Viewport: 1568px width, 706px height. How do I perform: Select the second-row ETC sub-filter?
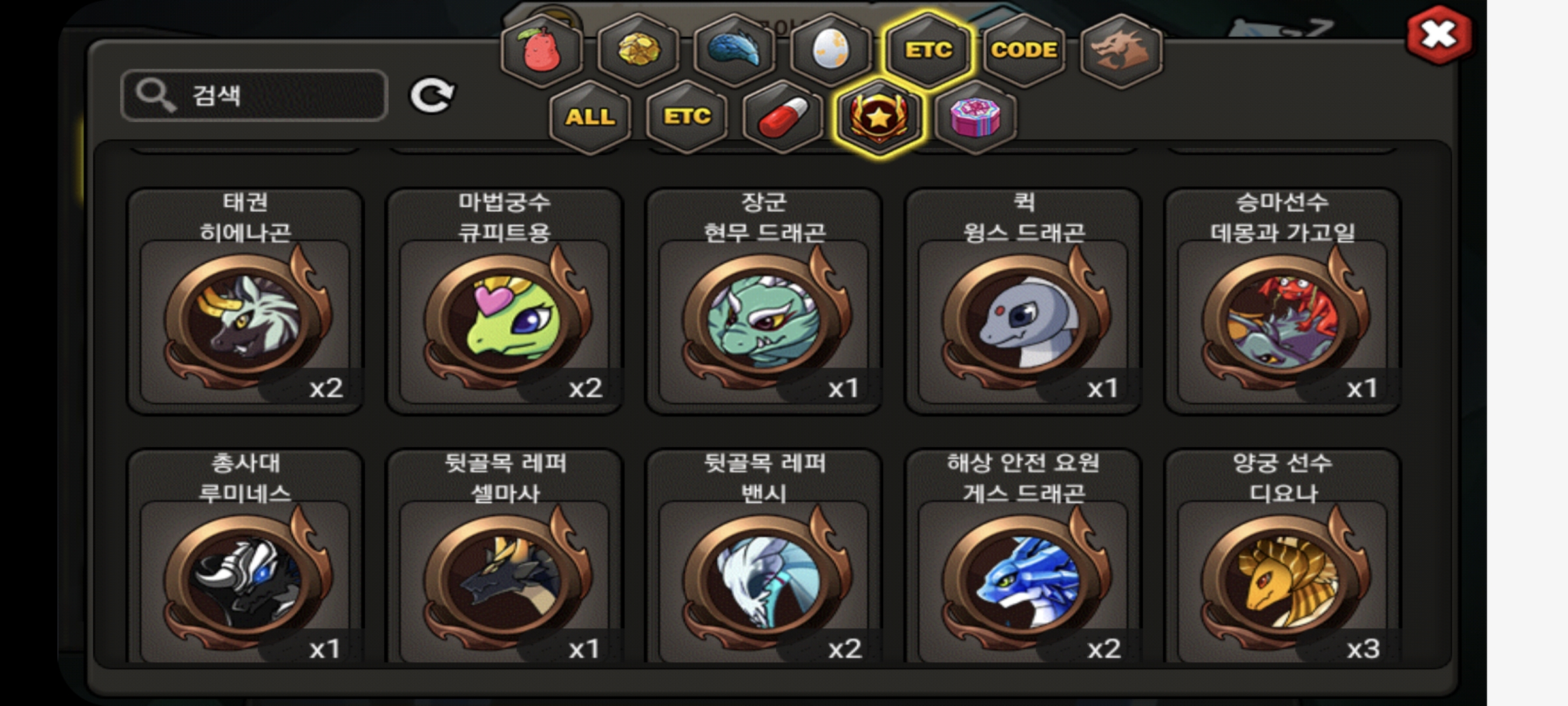pos(687,117)
